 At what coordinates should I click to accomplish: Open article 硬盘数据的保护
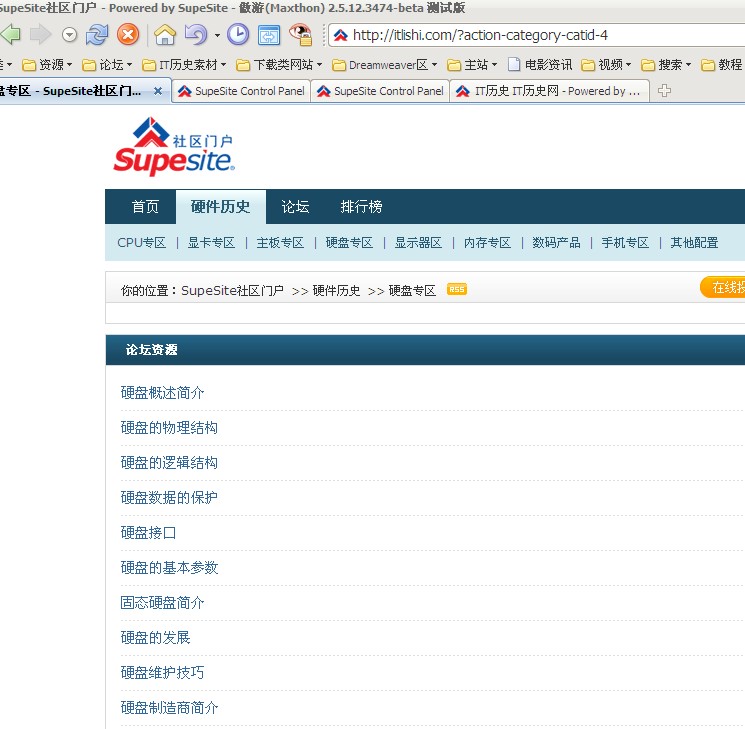[169, 498]
